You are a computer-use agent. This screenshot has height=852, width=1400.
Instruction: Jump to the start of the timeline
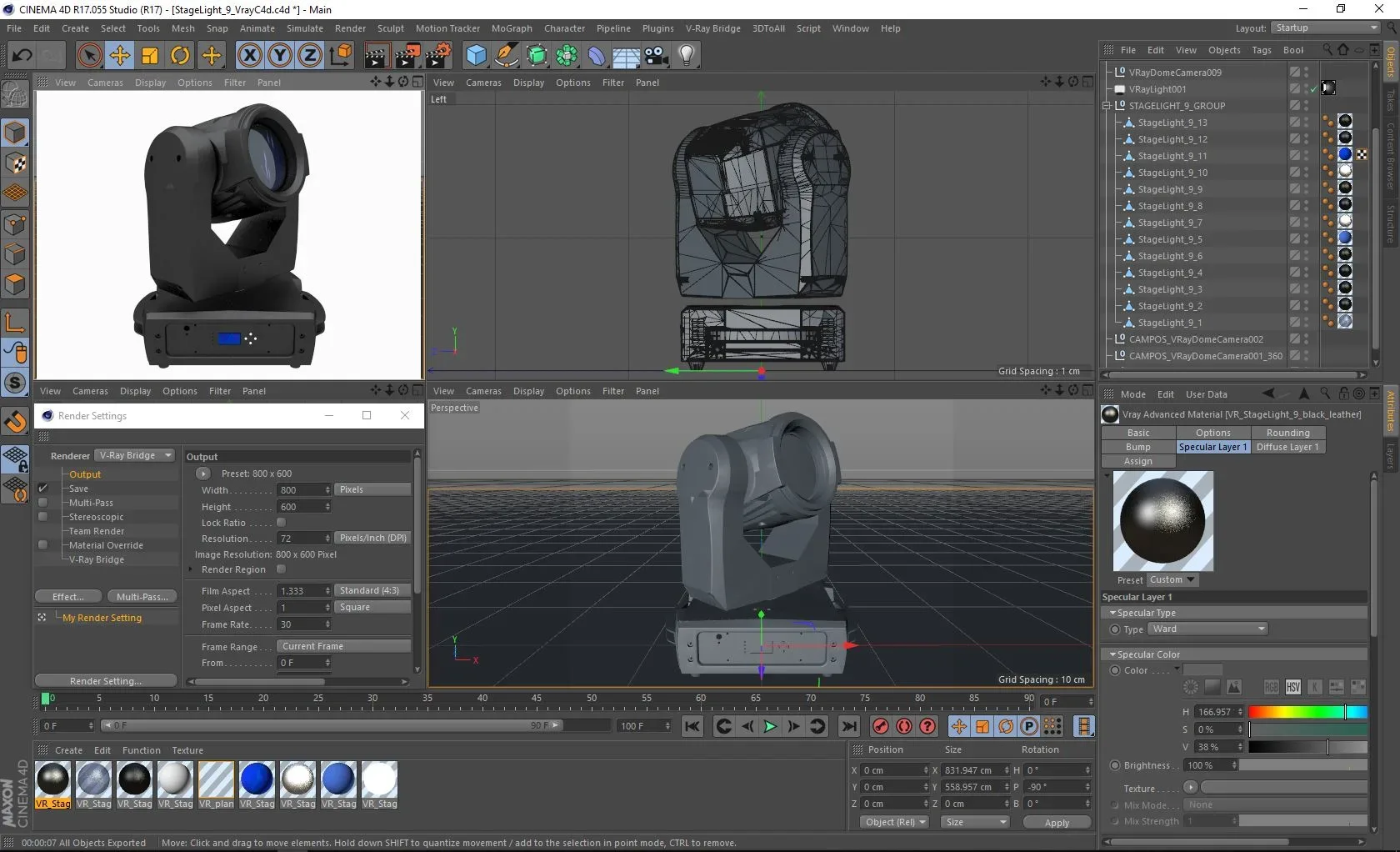692,726
